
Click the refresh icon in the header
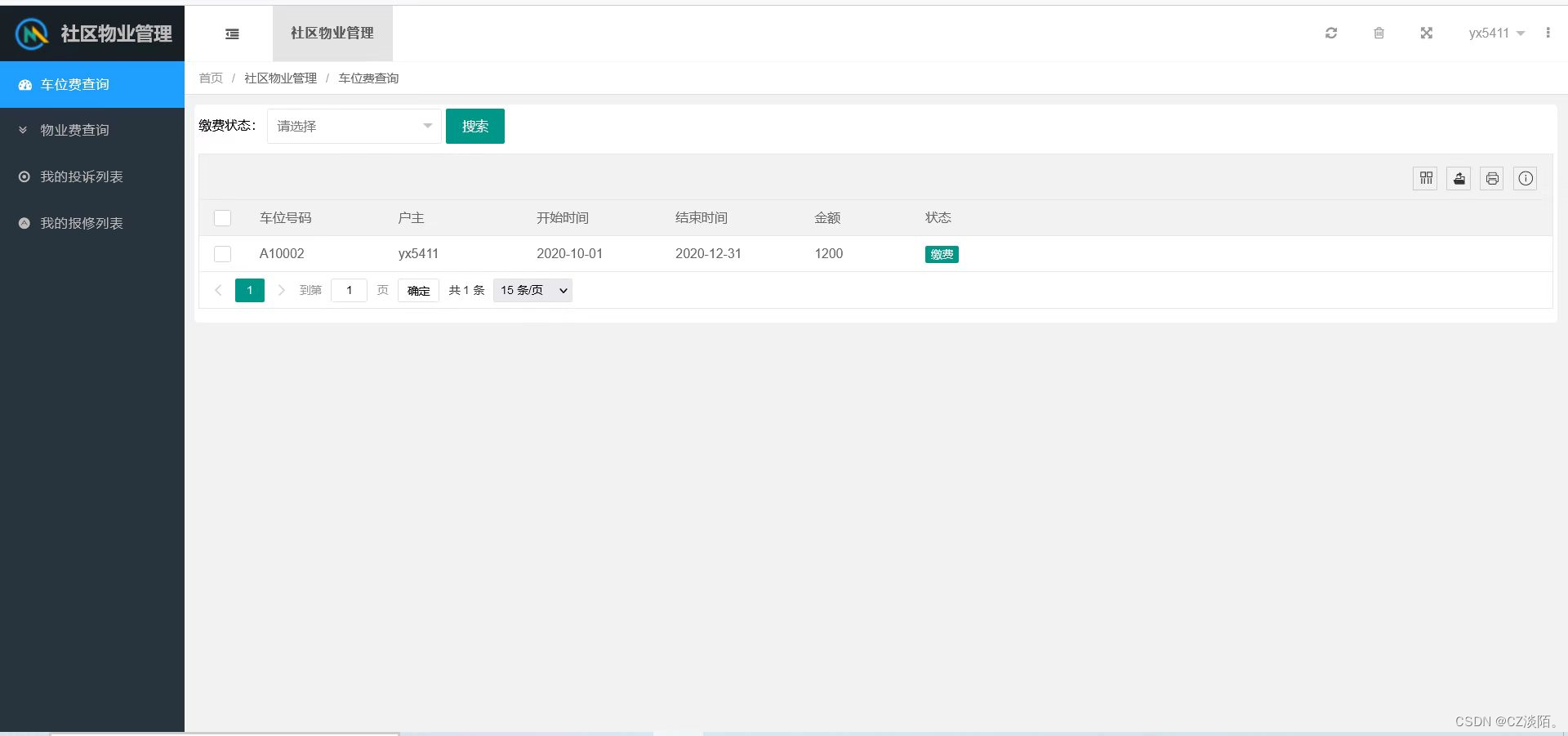click(1331, 33)
